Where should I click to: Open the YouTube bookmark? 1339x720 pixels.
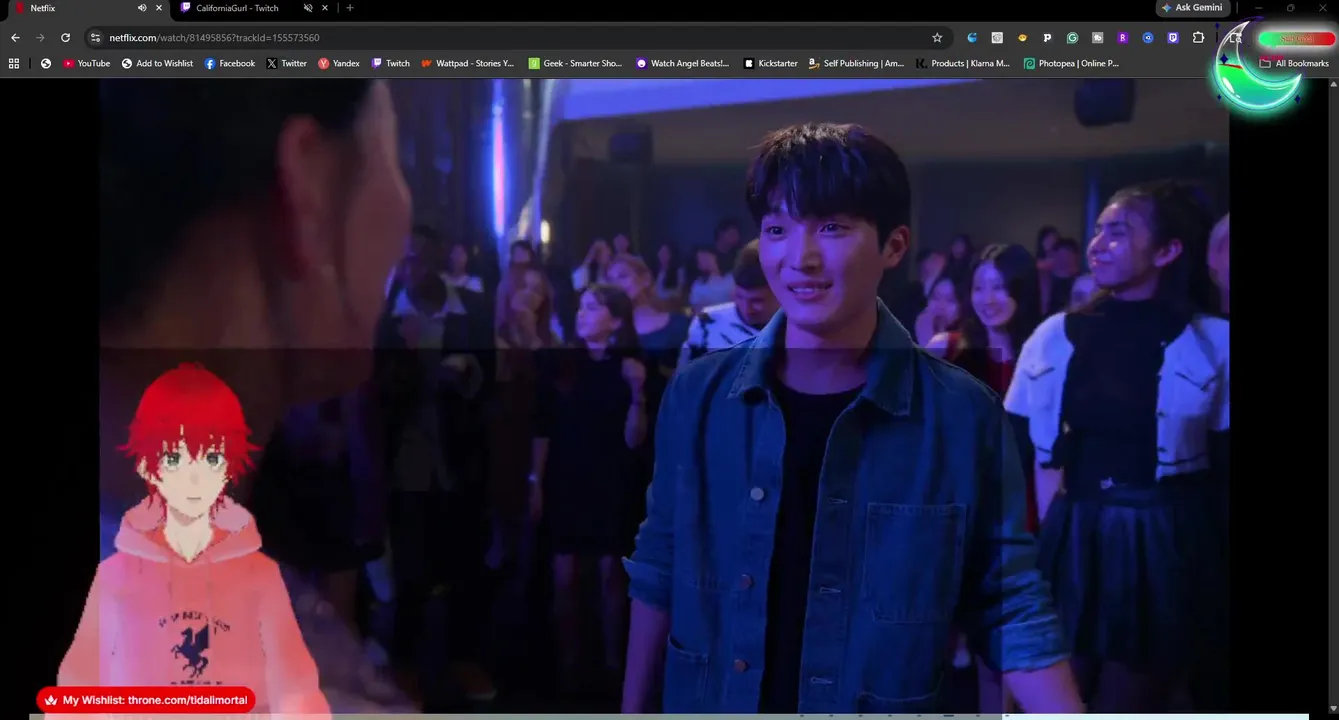click(x=87, y=63)
